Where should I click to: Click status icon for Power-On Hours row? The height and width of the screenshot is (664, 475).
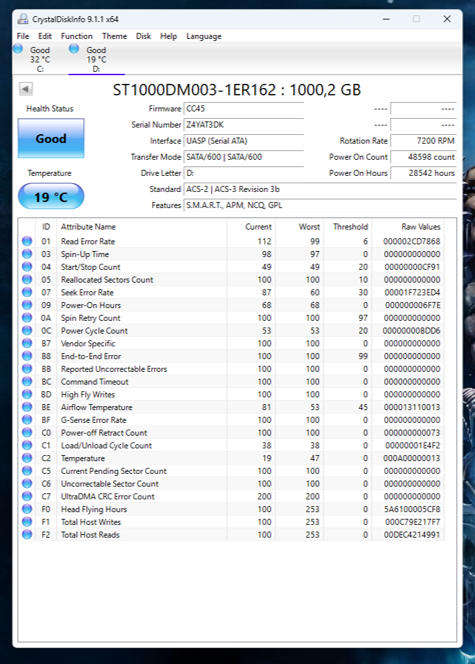(27, 304)
